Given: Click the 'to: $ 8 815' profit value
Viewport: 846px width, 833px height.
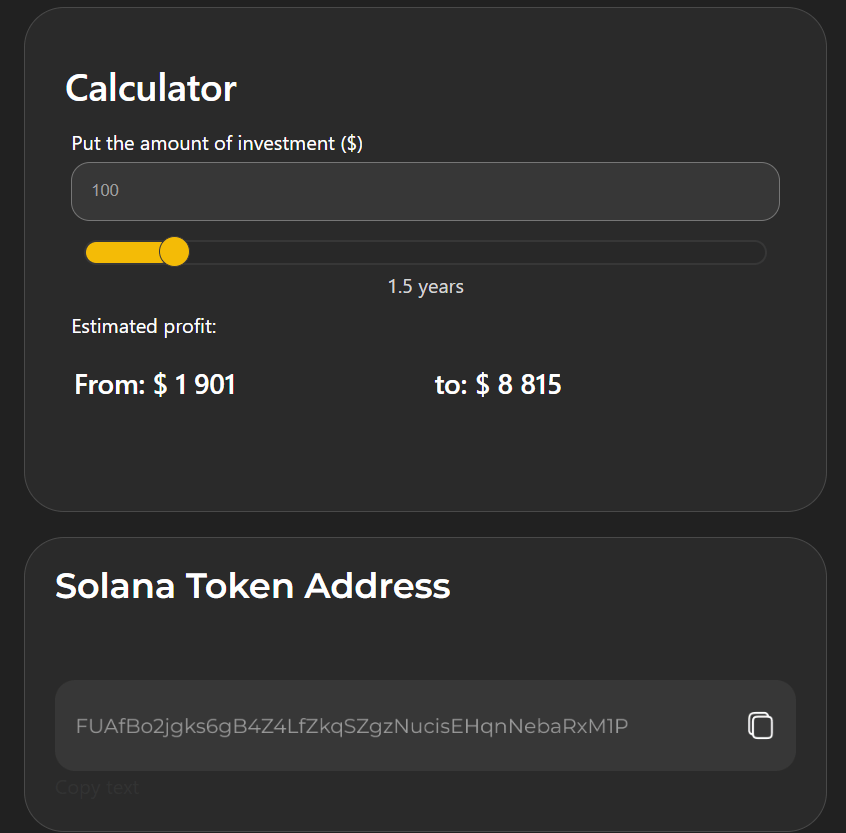Looking at the screenshot, I should click(x=498, y=385).
